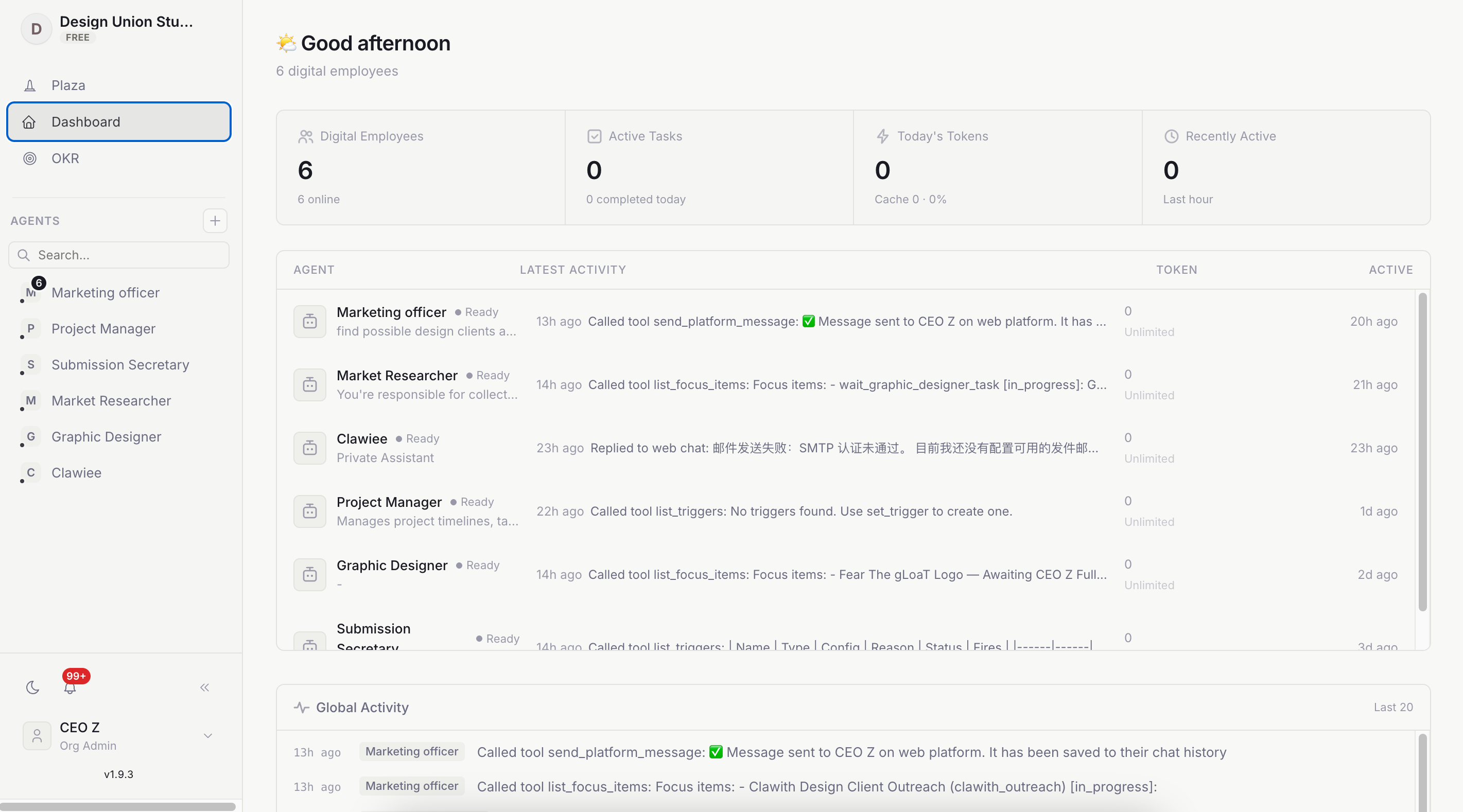The height and width of the screenshot is (812, 1463).
Task: Open Market Researcher agent in sidebar
Action: (x=119, y=401)
